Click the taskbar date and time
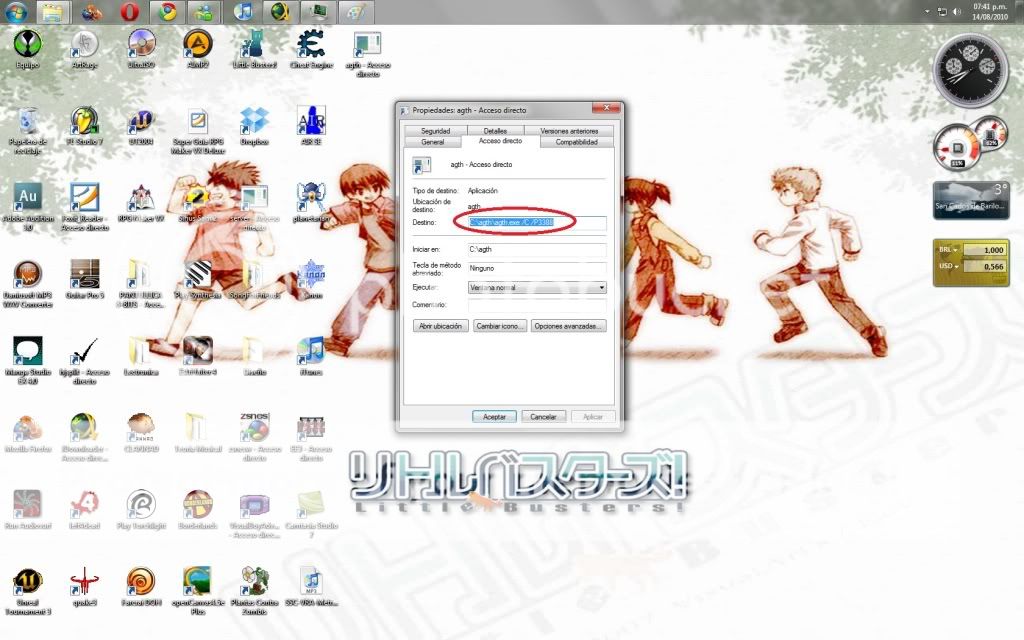This screenshot has height=640, width=1024. (989, 12)
